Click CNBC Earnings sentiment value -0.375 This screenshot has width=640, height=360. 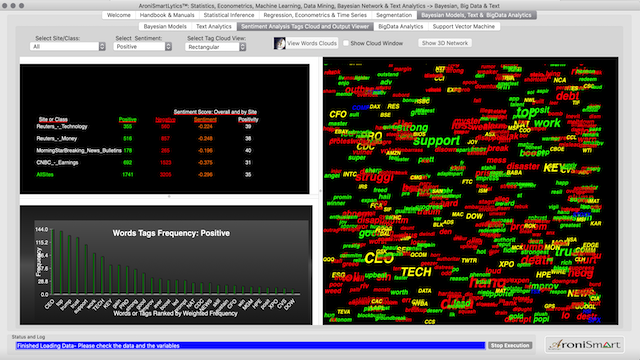click(205, 162)
